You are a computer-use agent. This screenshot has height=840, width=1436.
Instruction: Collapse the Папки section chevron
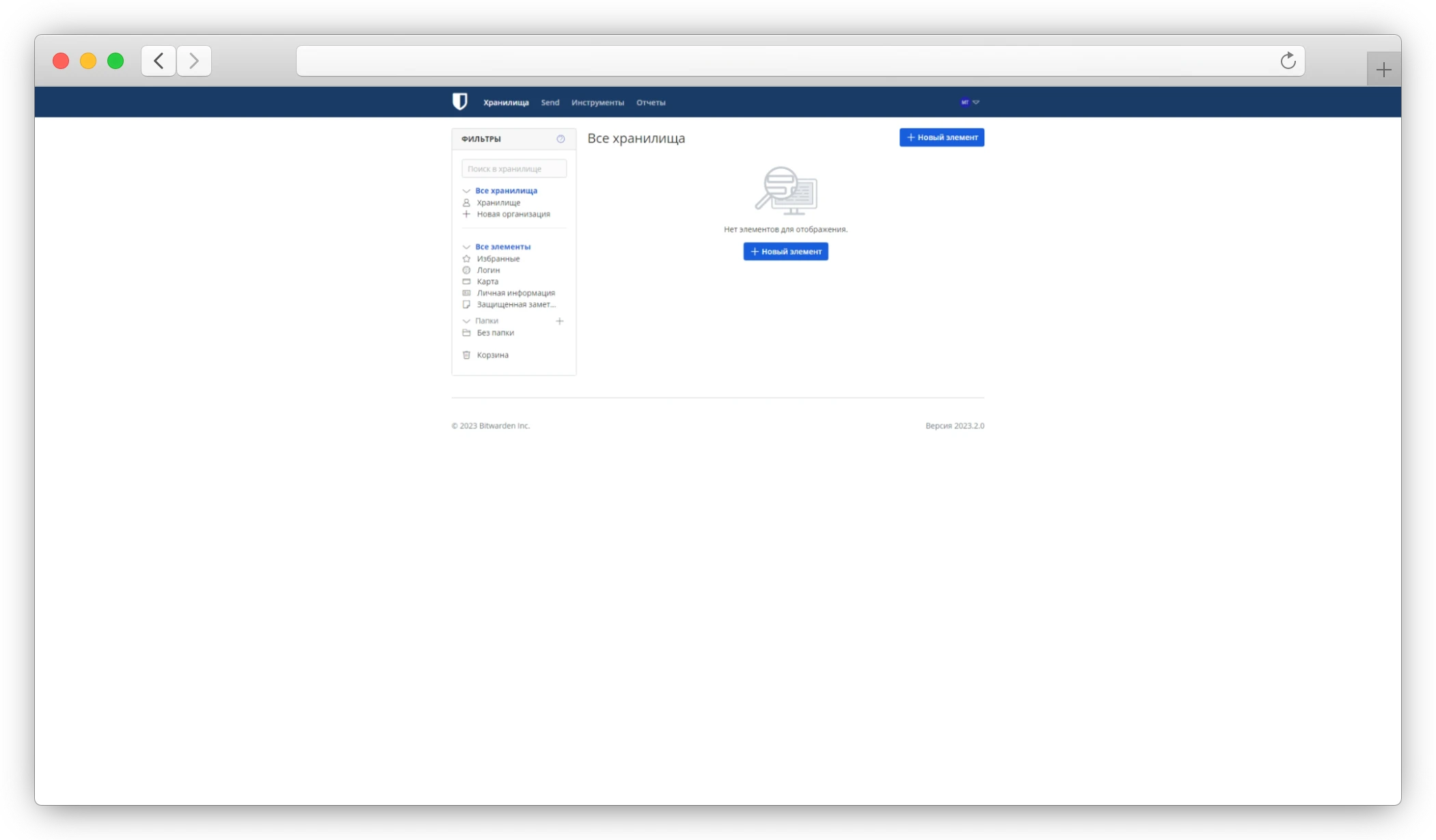tap(466, 321)
